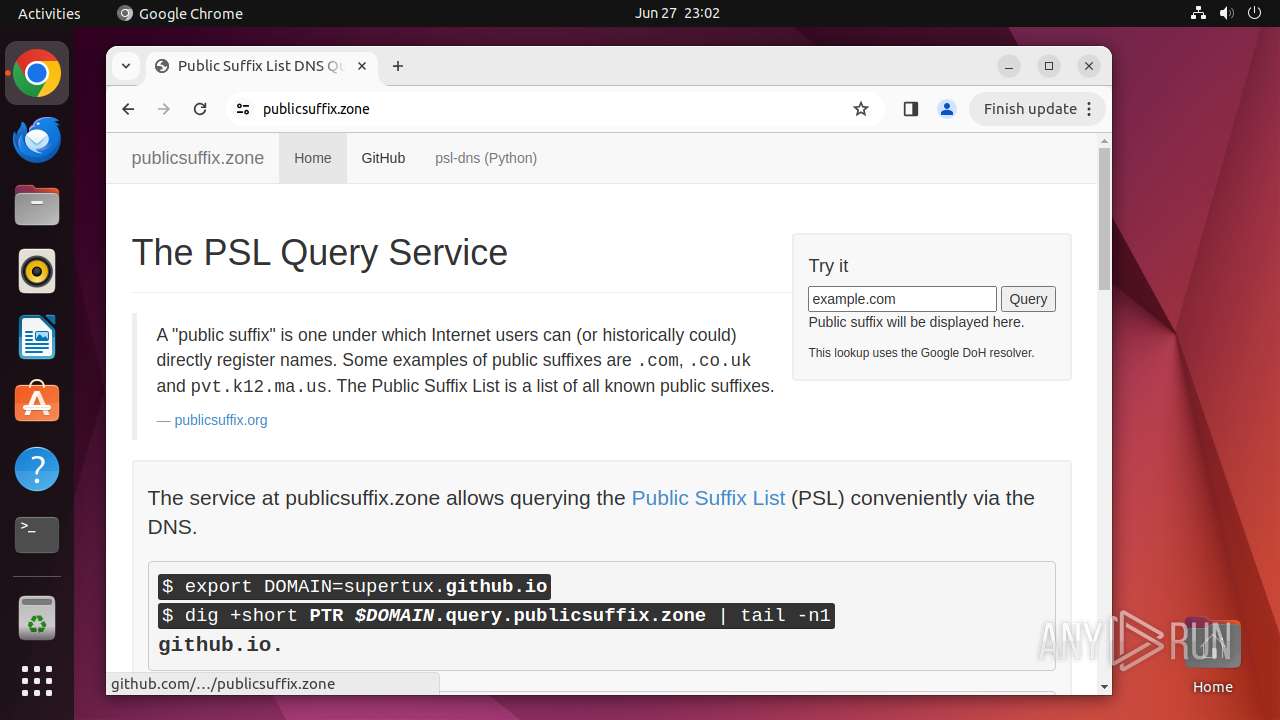The height and width of the screenshot is (720, 1280).
Task: Launch Thunderbird mail from the dock
Action: point(37,140)
